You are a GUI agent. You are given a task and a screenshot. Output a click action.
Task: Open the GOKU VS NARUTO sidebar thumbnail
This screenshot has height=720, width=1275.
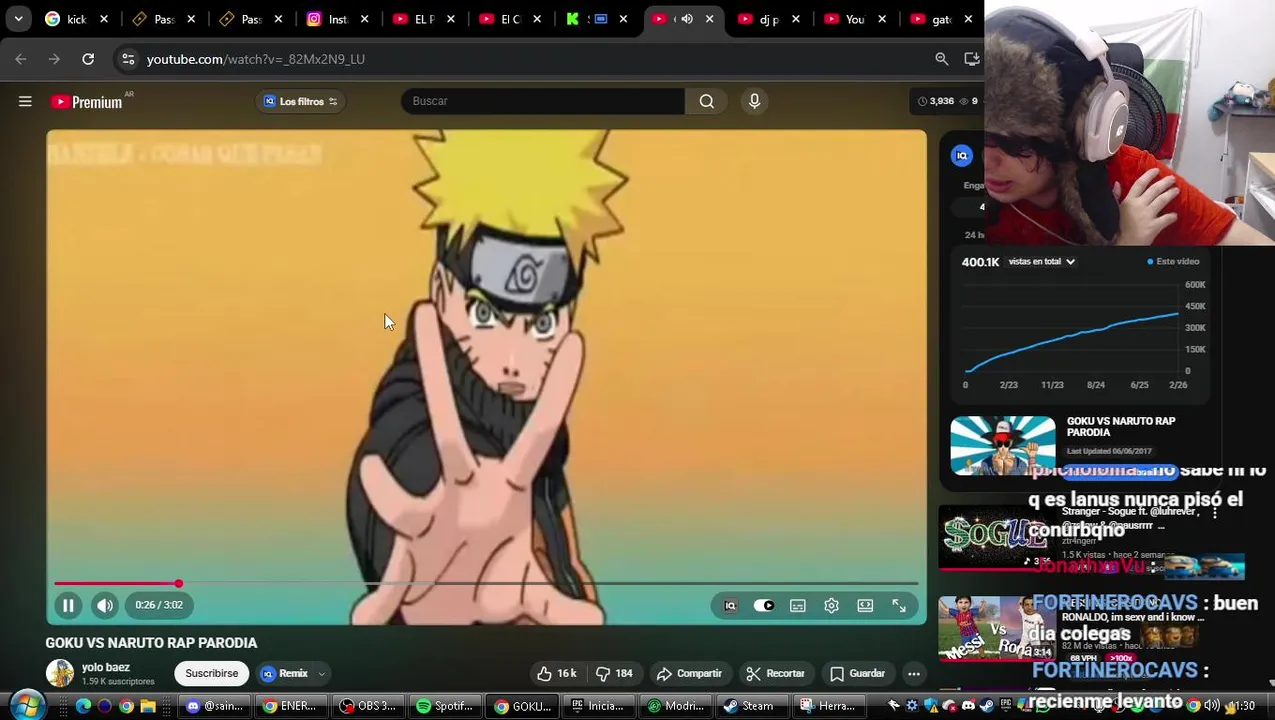pyautogui.click(x=1002, y=445)
